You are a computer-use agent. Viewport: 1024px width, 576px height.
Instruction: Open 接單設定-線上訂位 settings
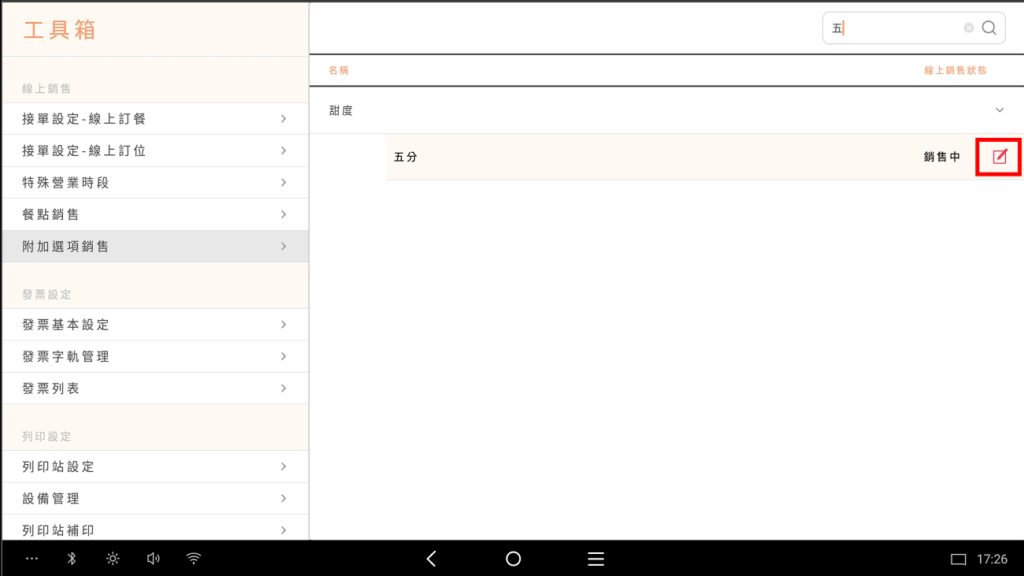(x=155, y=151)
